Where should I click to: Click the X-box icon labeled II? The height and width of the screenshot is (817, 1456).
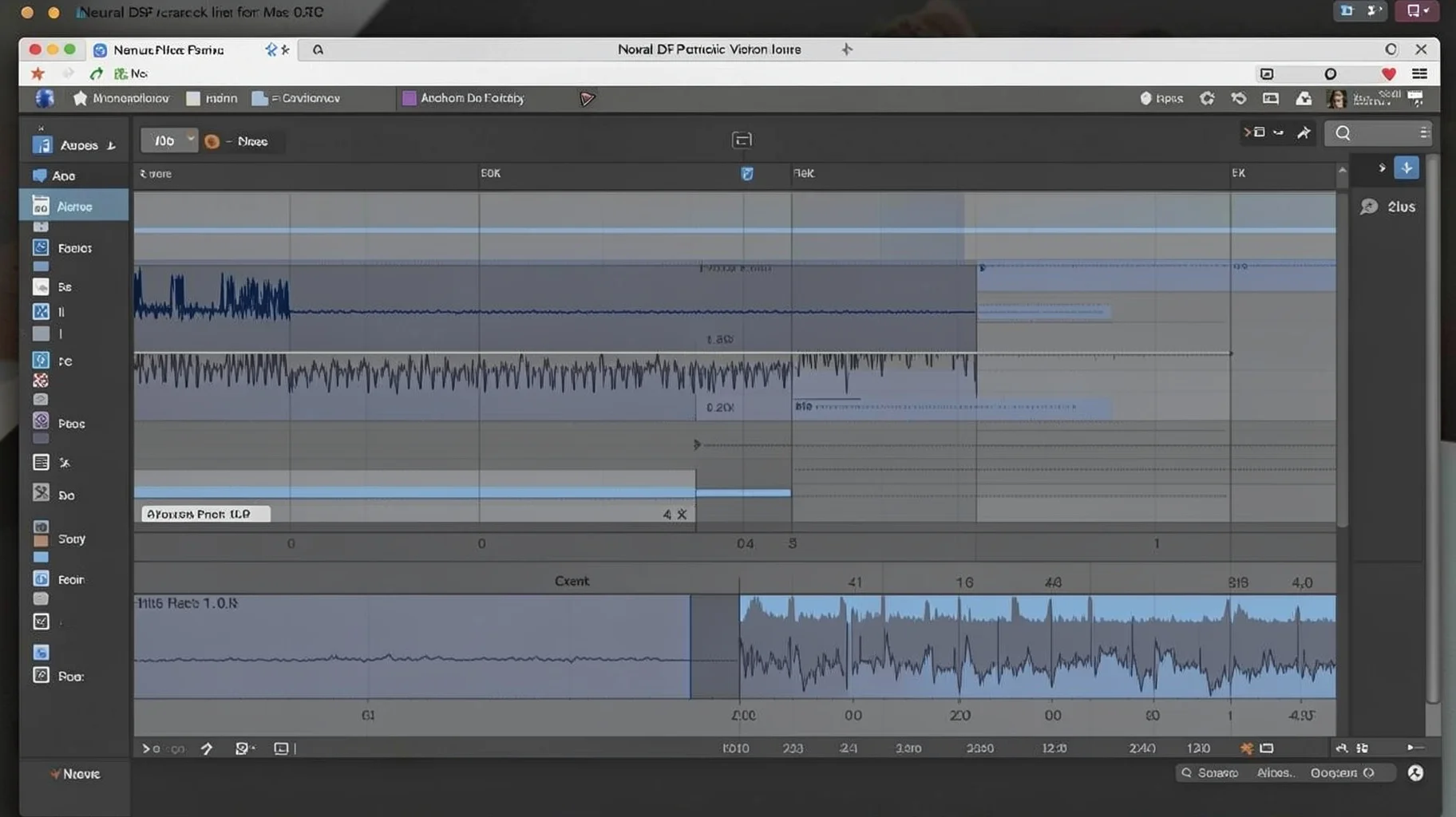coord(41,311)
